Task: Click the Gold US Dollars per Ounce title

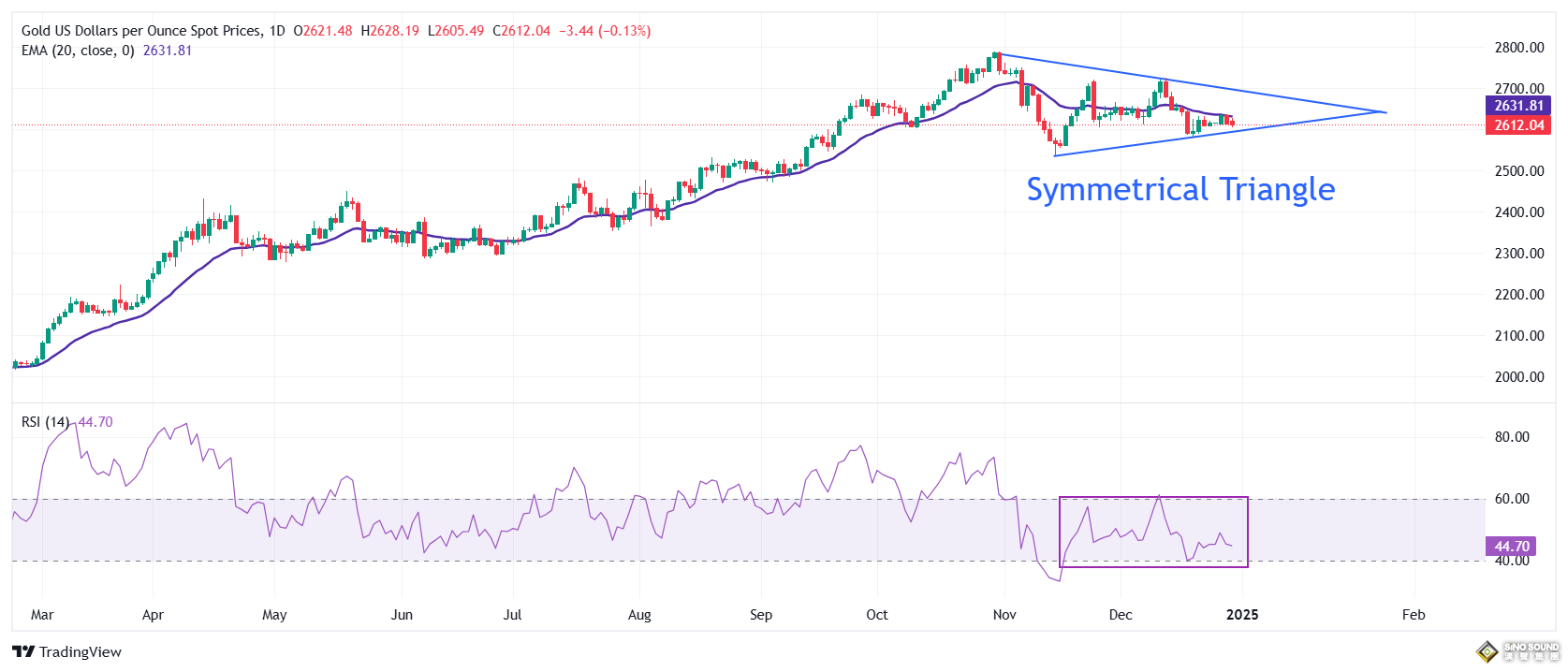Action: tap(141, 31)
